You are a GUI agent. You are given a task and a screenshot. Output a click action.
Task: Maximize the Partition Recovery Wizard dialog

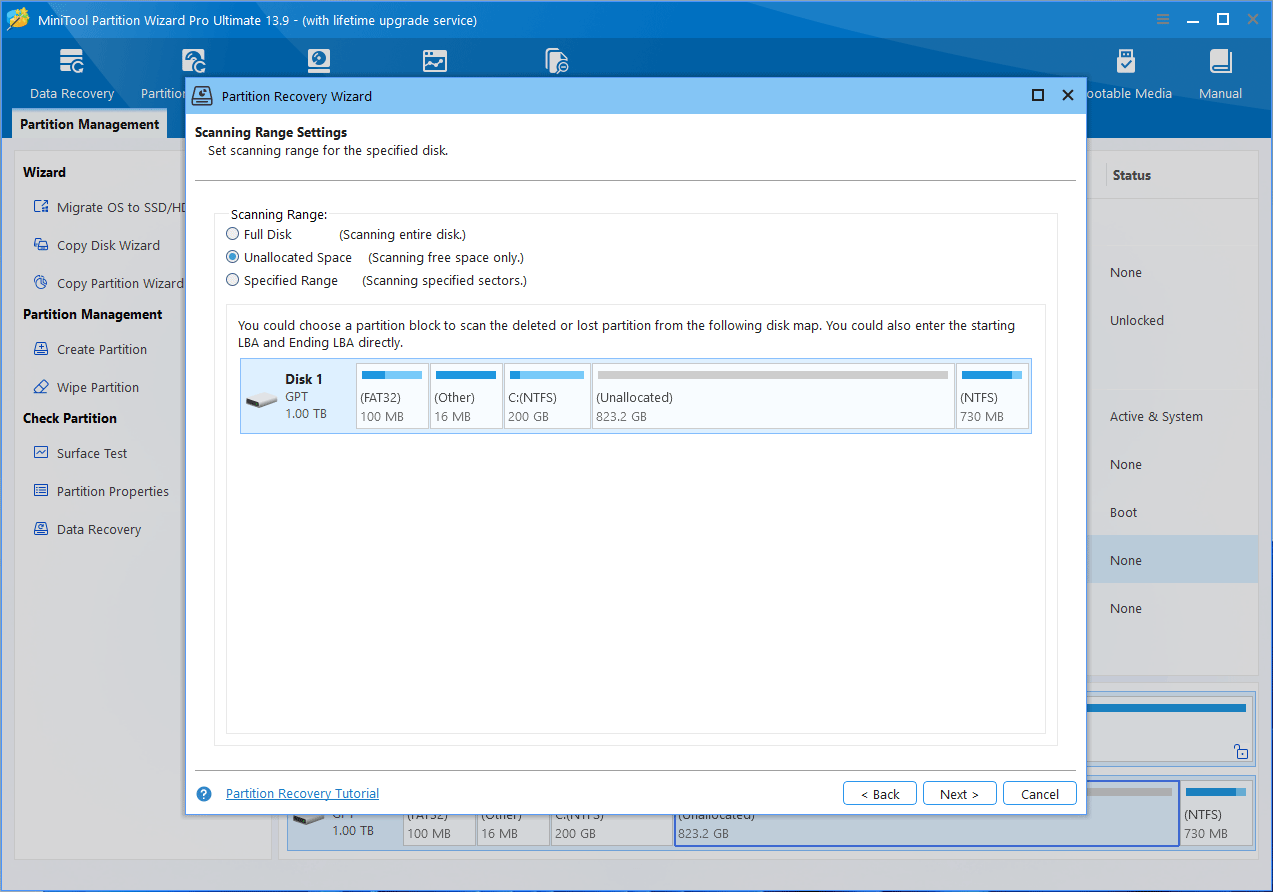(x=1038, y=95)
